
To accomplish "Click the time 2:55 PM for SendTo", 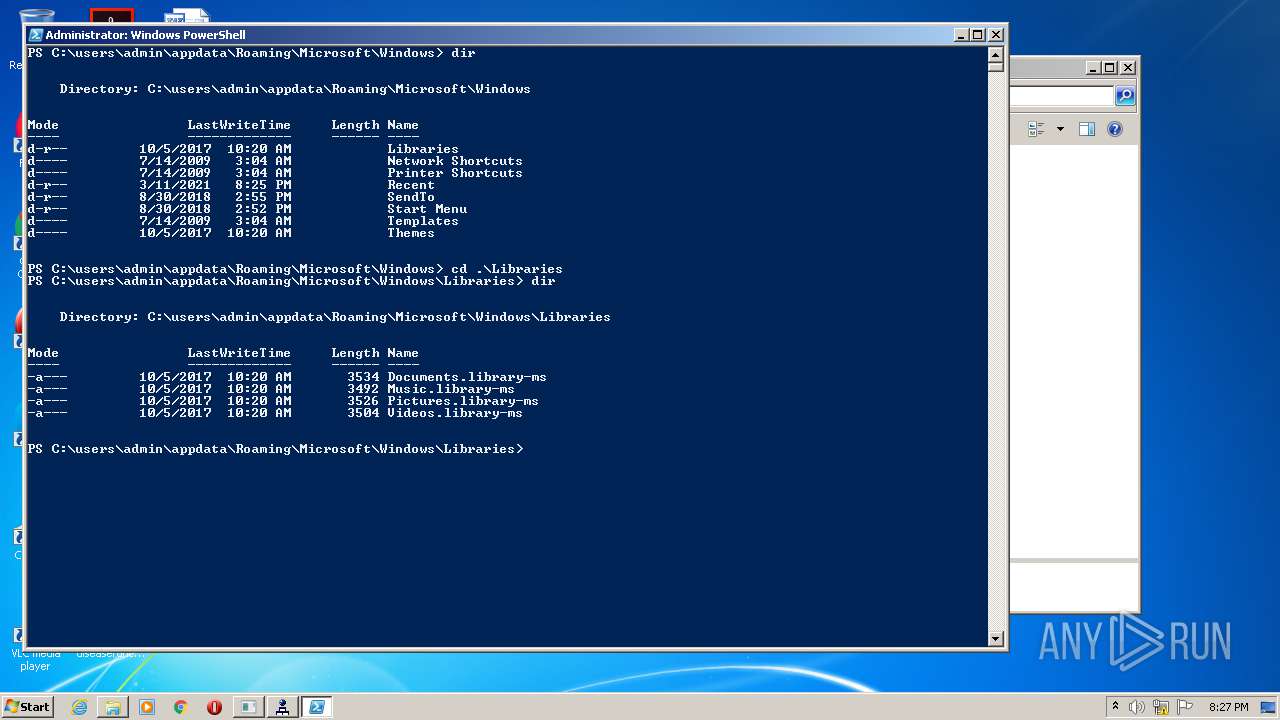I will pyautogui.click(x=263, y=197).
